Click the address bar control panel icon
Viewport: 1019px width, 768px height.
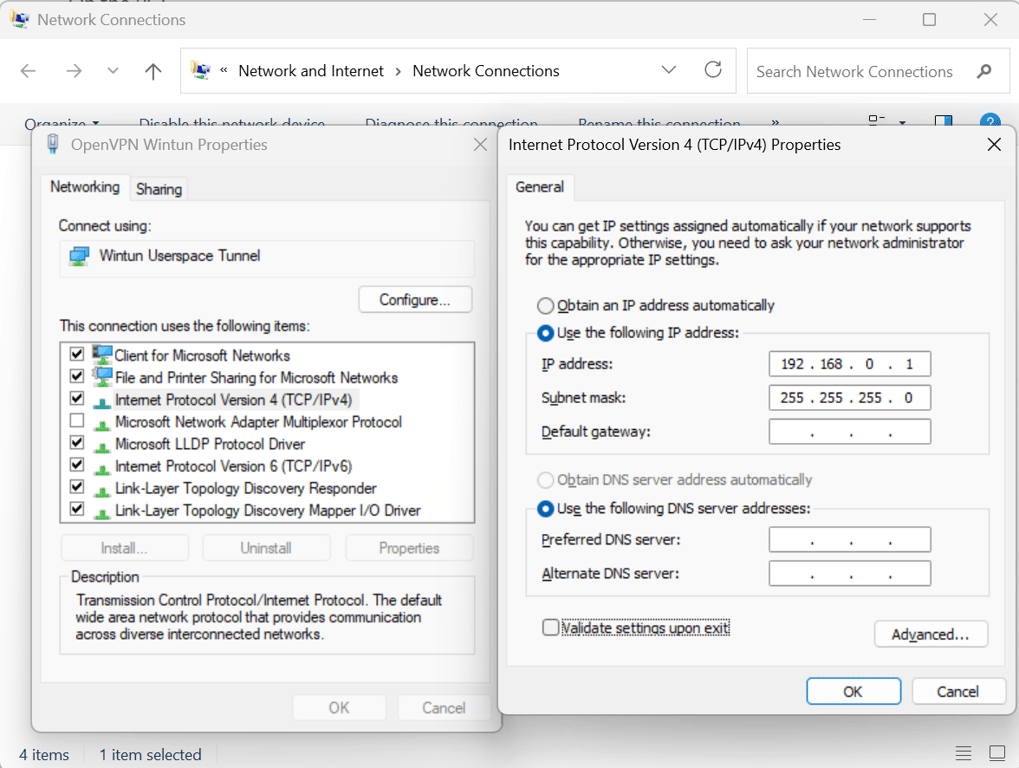tap(201, 70)
